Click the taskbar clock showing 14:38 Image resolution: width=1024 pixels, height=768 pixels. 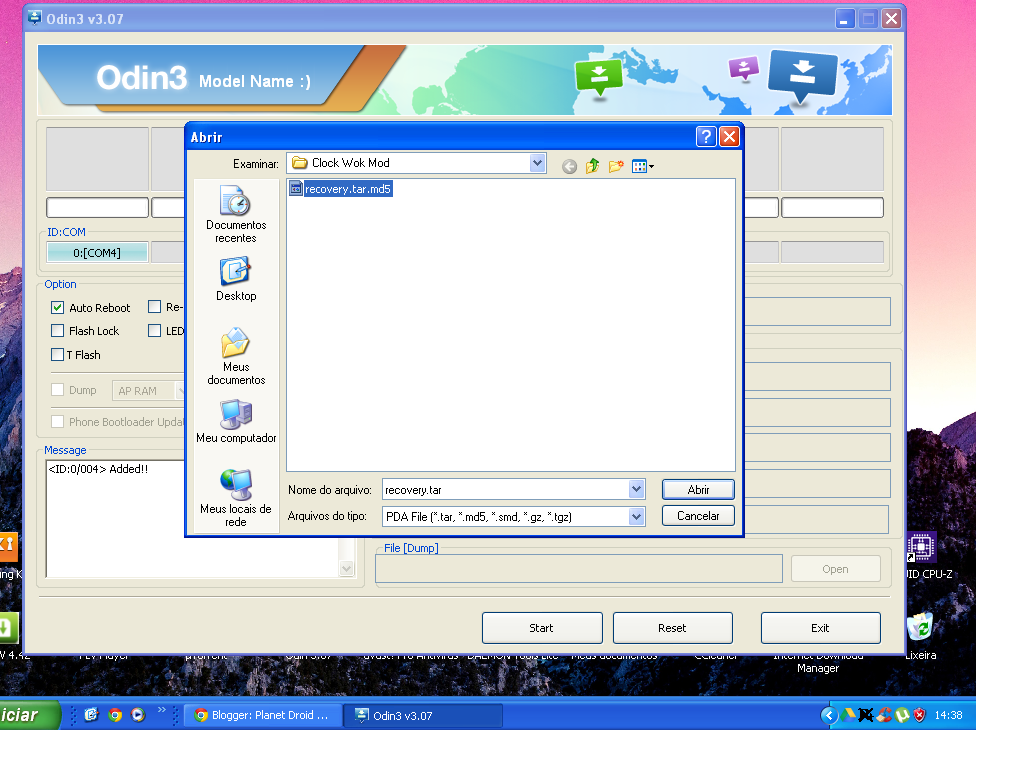[x=948, y=715]
